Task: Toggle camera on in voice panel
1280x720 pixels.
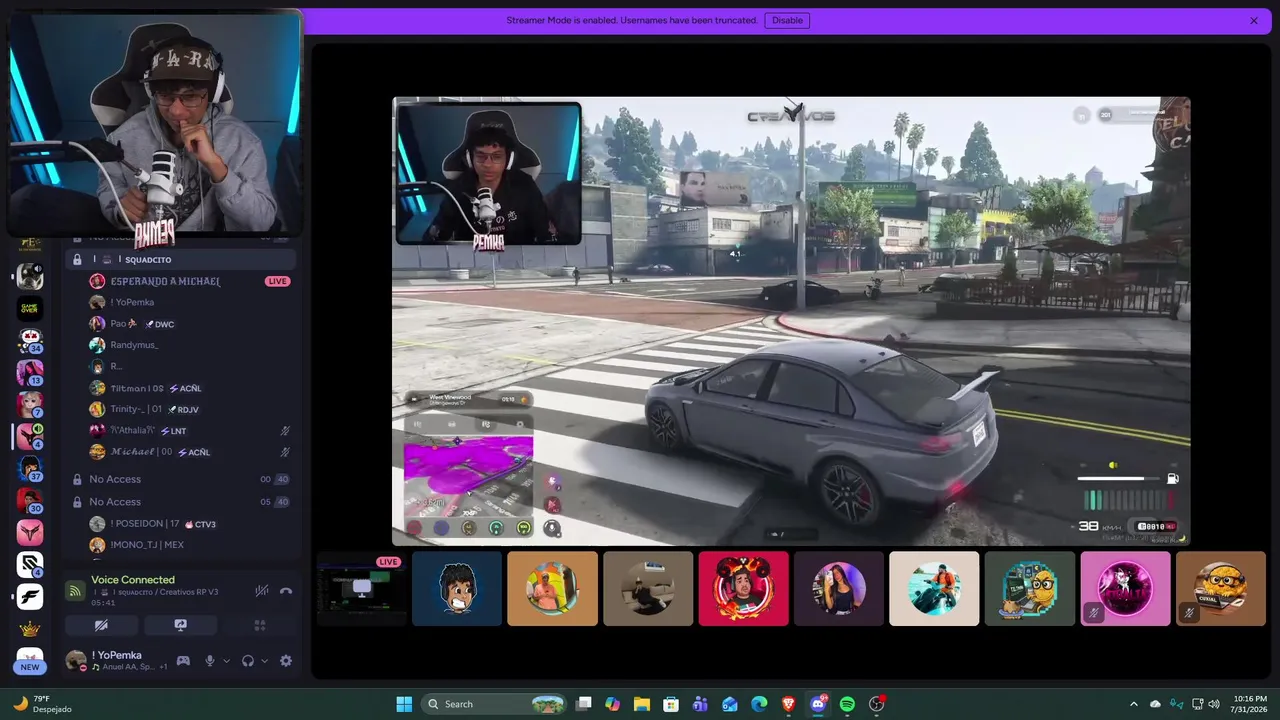Action: click(101, 625)
